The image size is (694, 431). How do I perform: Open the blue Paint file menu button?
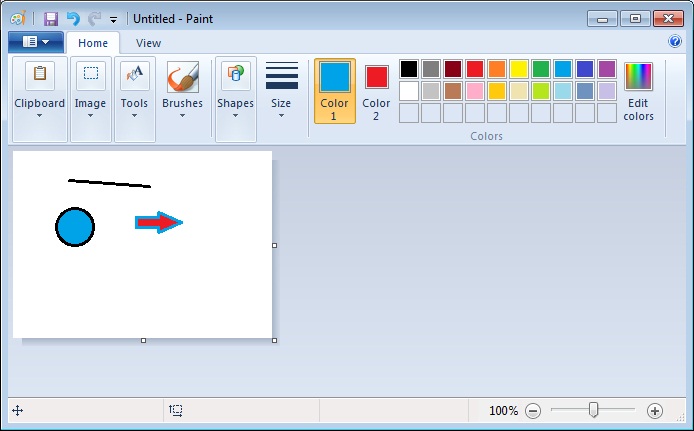(35, 42)
